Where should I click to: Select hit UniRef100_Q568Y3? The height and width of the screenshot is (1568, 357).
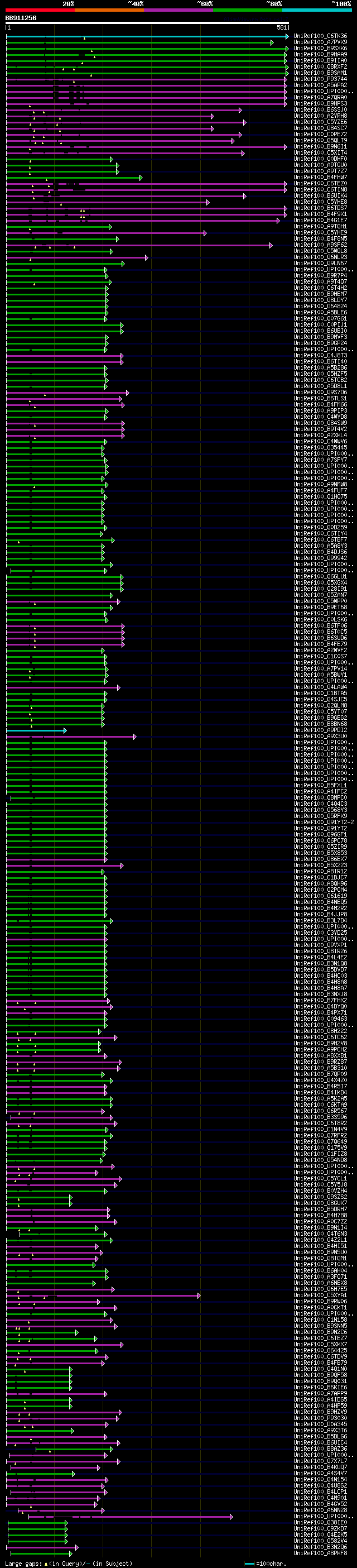coord(321,810)
